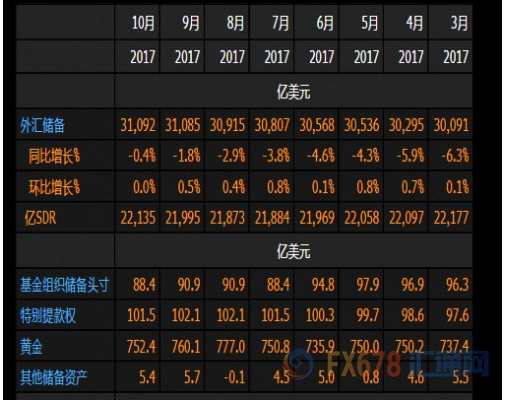507x400 pixels.
Task: Select the 环比增长% row label
Action: pyautogui.click(x=54, y=187)
